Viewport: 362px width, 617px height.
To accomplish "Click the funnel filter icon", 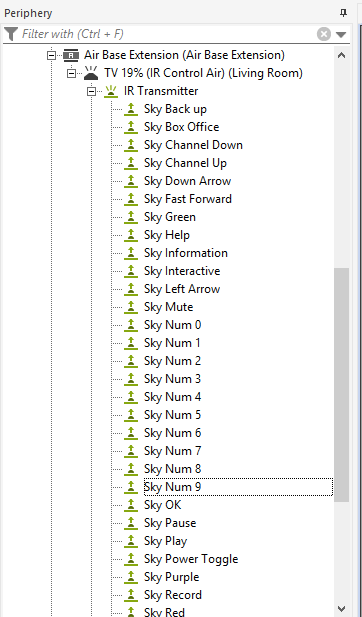I will coord(11,34).
